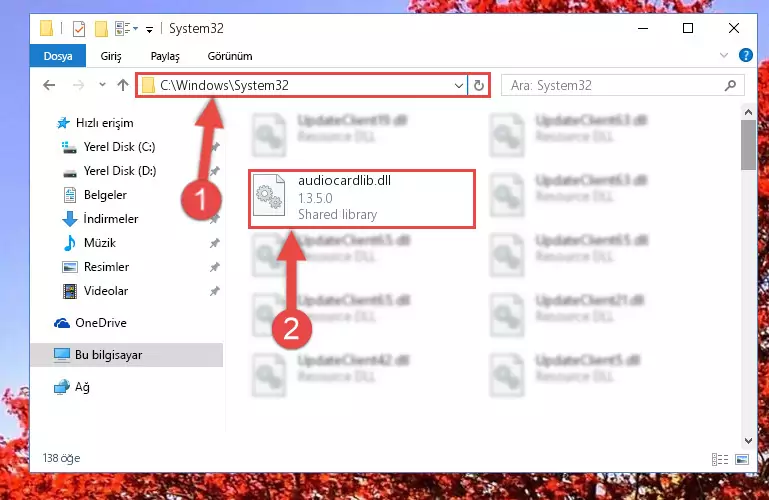The image size is (769, 500).
Task: Click the scroll down arrow of the file list
Action: pos(748,441)
